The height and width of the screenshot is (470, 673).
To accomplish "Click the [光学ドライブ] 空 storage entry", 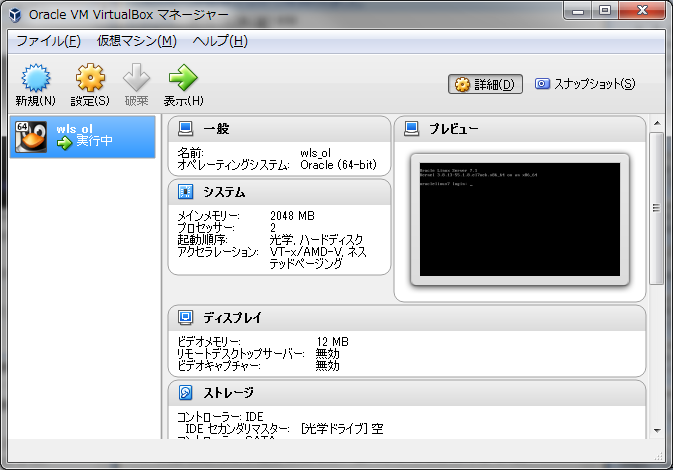I will point(342,428).
